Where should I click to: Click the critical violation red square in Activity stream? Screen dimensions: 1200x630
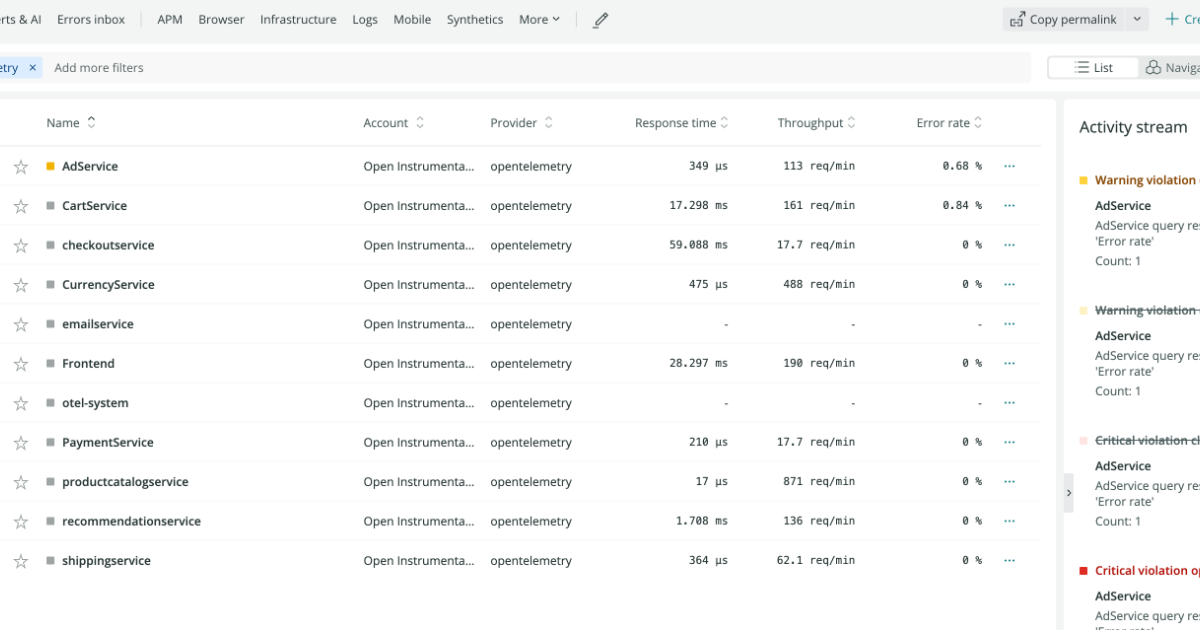pos(1083,570)
